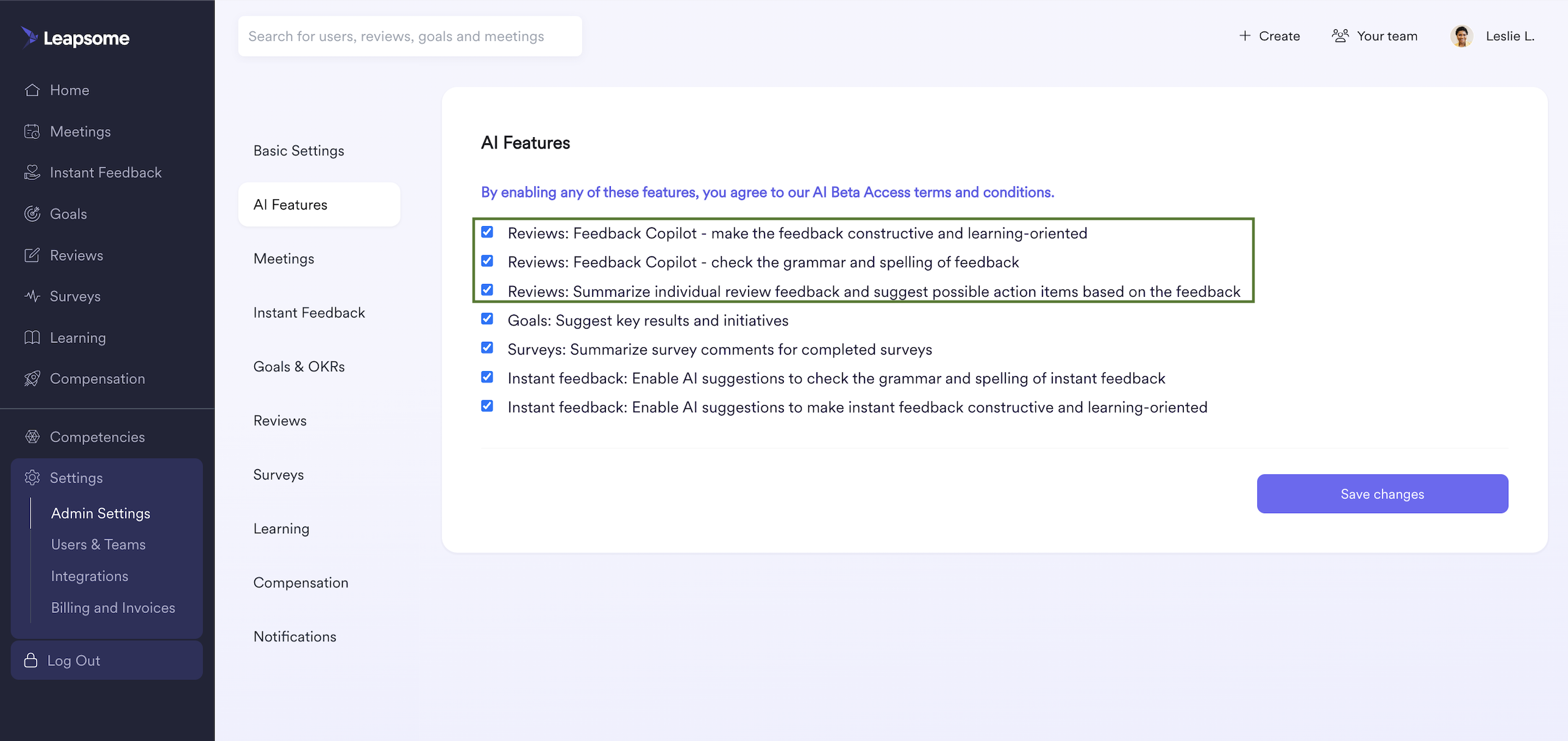Select Admin Settings in sidebar
The image size is (1568, 741).
101,513
